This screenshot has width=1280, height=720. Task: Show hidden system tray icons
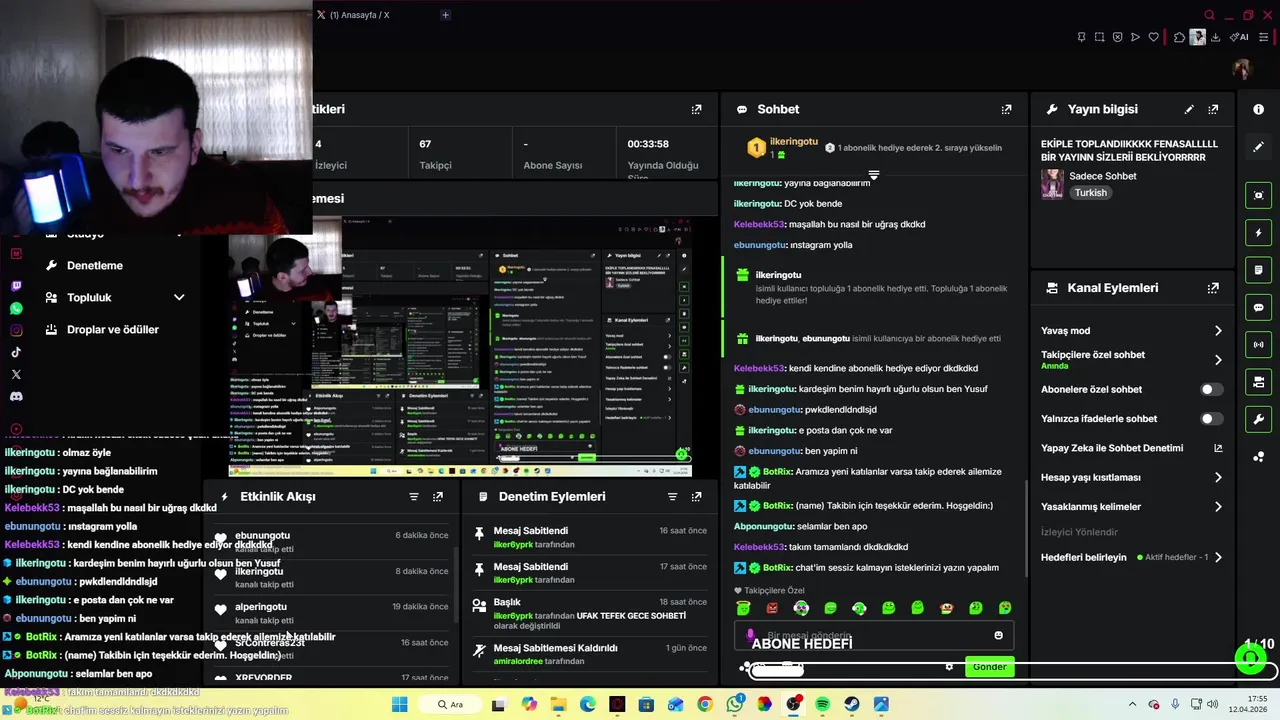pyautogui.click(x=1132, y=705)
